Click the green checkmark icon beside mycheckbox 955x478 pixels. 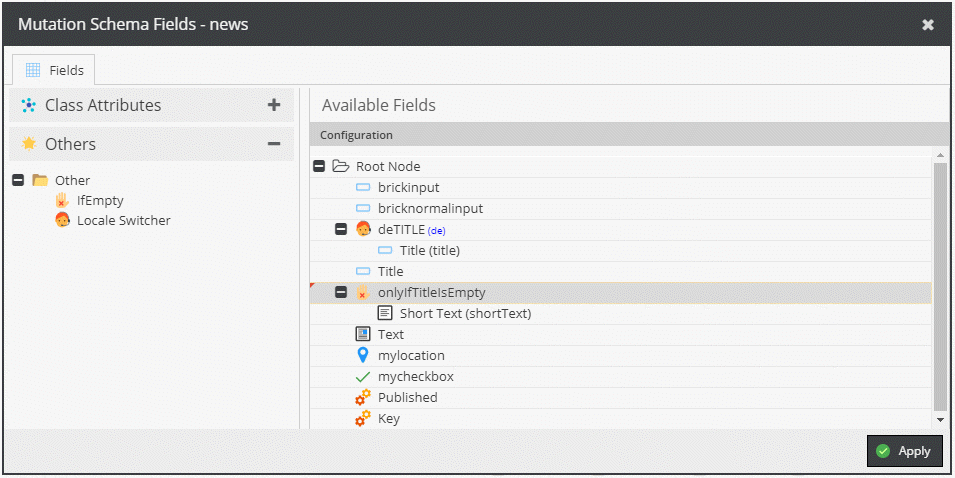click(x=363, y=377)
